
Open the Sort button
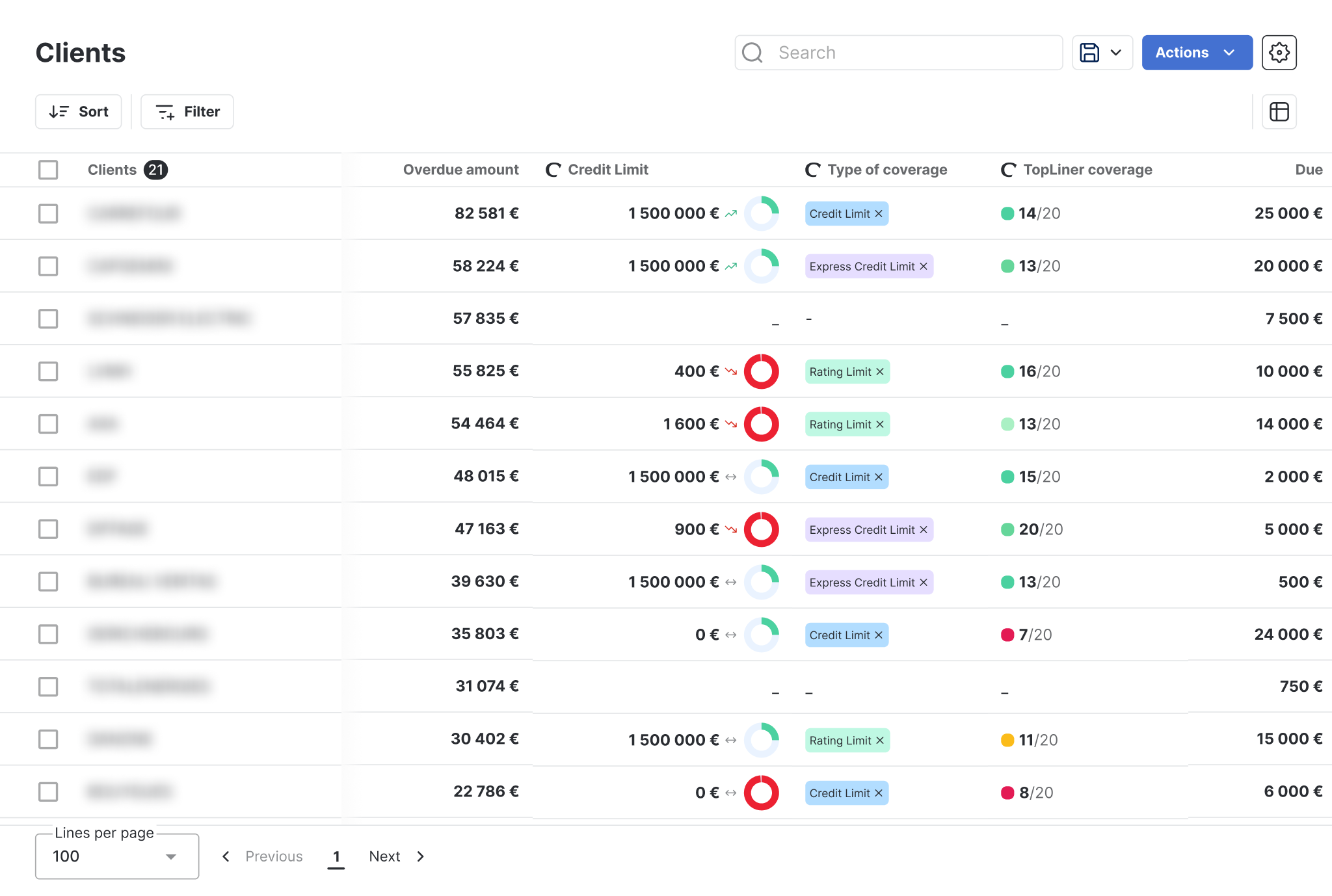[79, 112]
